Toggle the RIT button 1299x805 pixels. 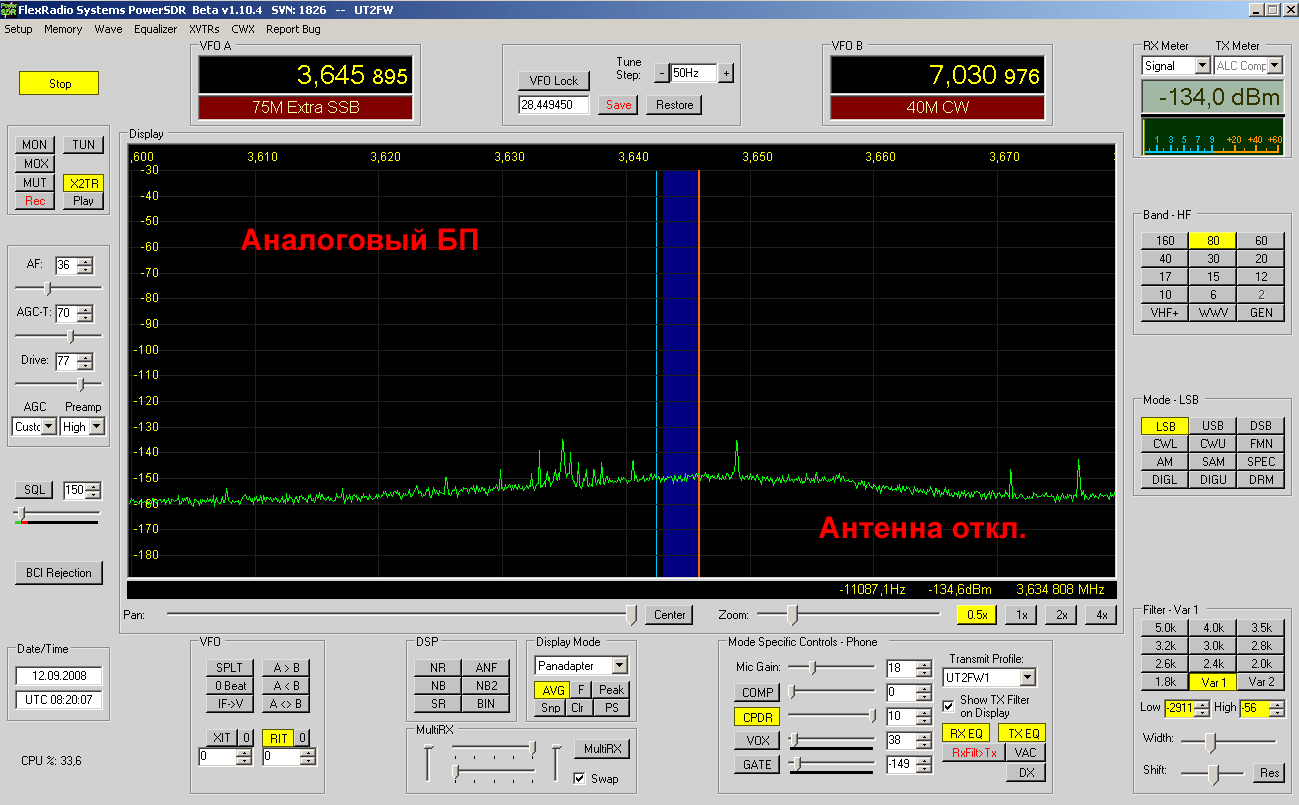(x=277, y=738)
